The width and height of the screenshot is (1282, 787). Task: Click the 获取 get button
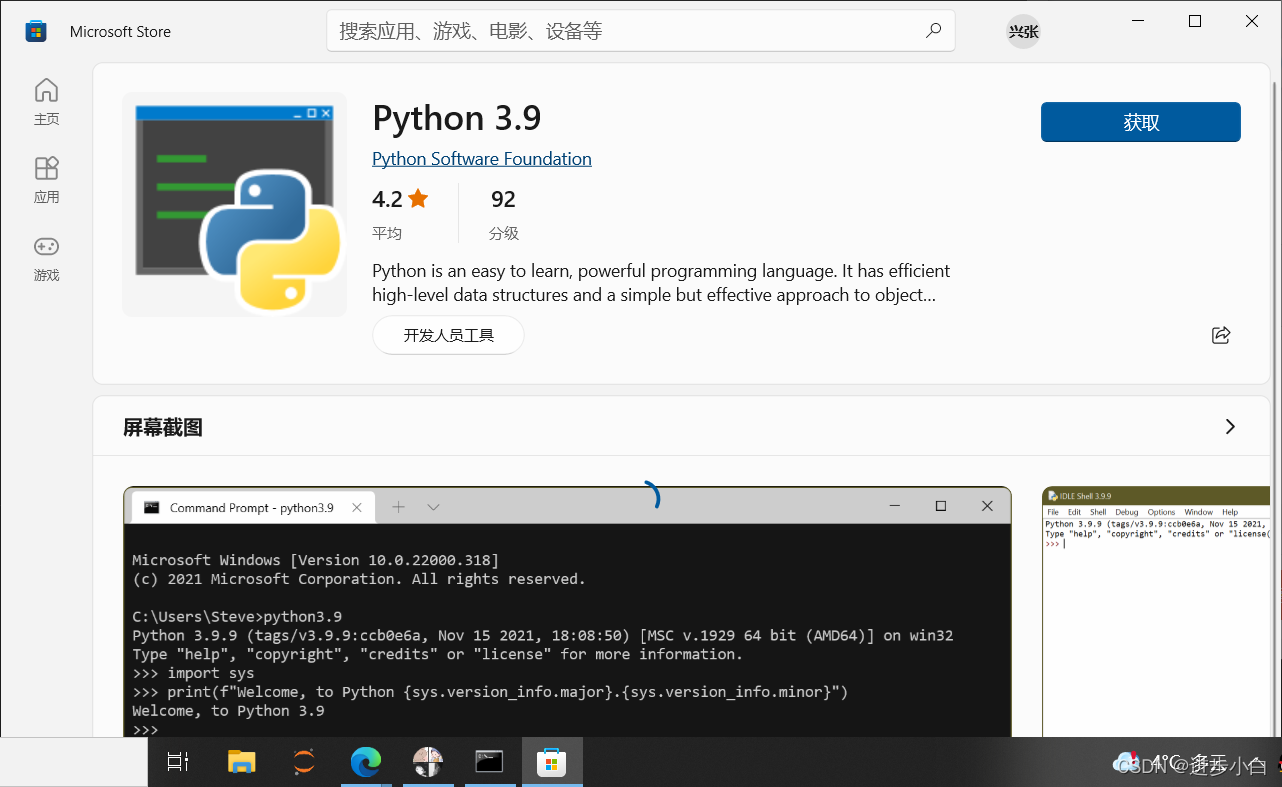(1141, 122)
